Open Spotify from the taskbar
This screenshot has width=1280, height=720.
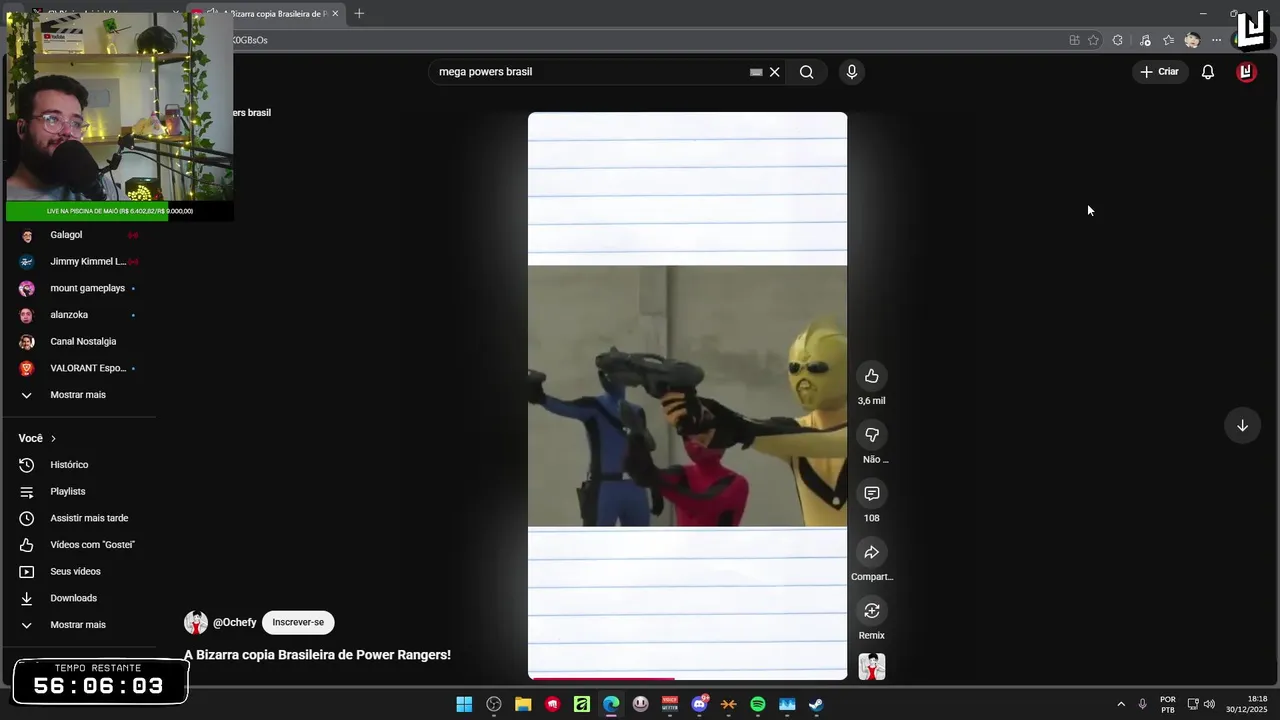(757, 704)
